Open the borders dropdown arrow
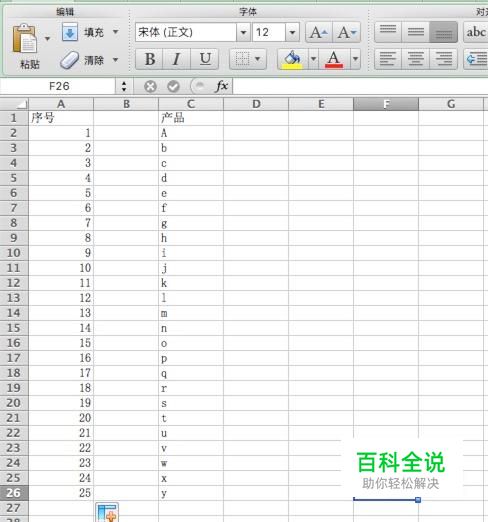The image size is (488, 522). click(258, 59)
